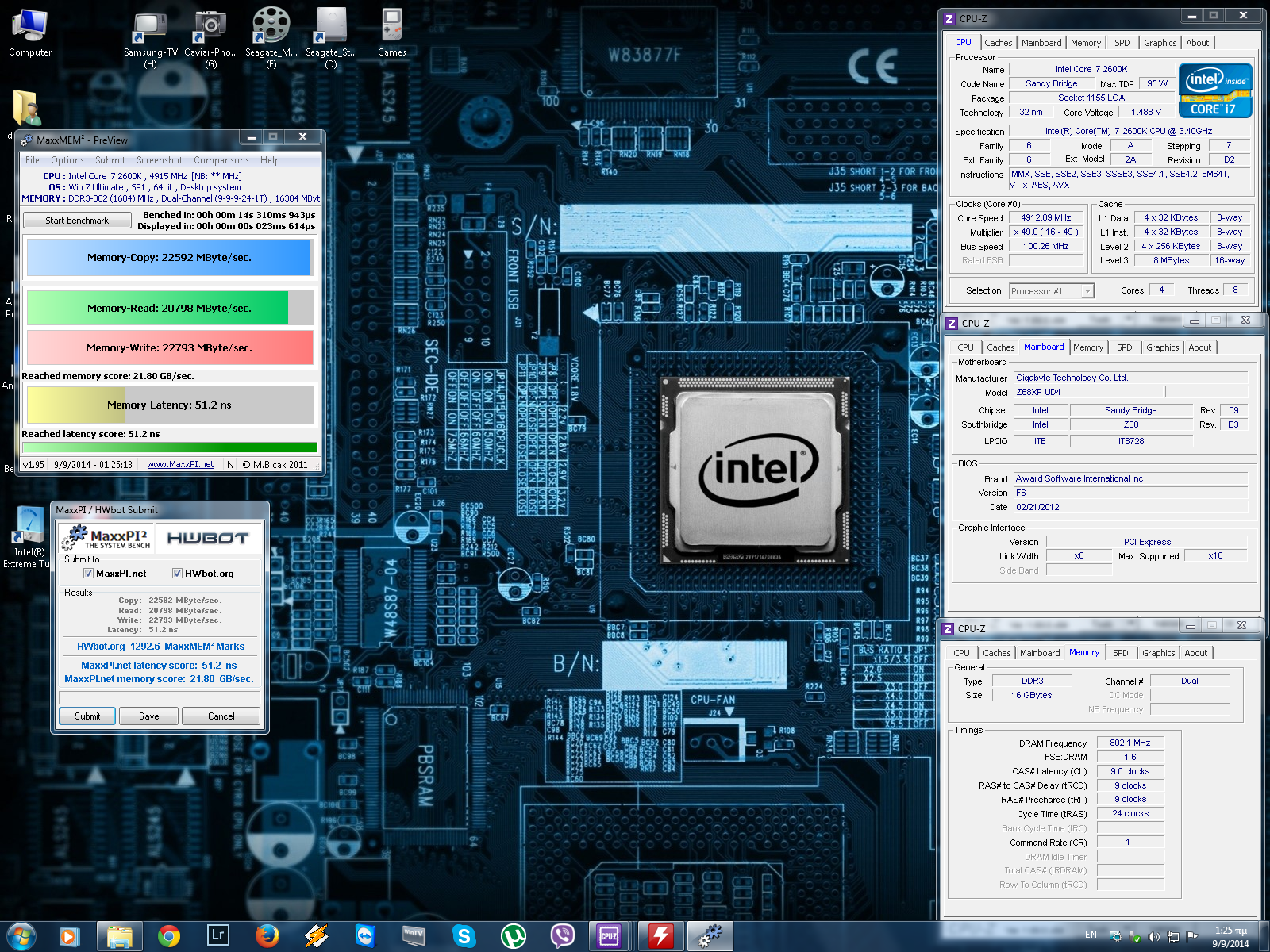Click the CAS# Latency 9.0 clocks value

(1130, 771)
